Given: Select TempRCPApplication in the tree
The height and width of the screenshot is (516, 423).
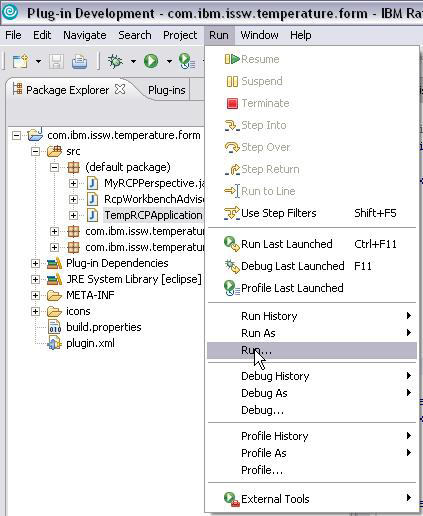Looking at the screenshot, I should click(x=153, y=215).
